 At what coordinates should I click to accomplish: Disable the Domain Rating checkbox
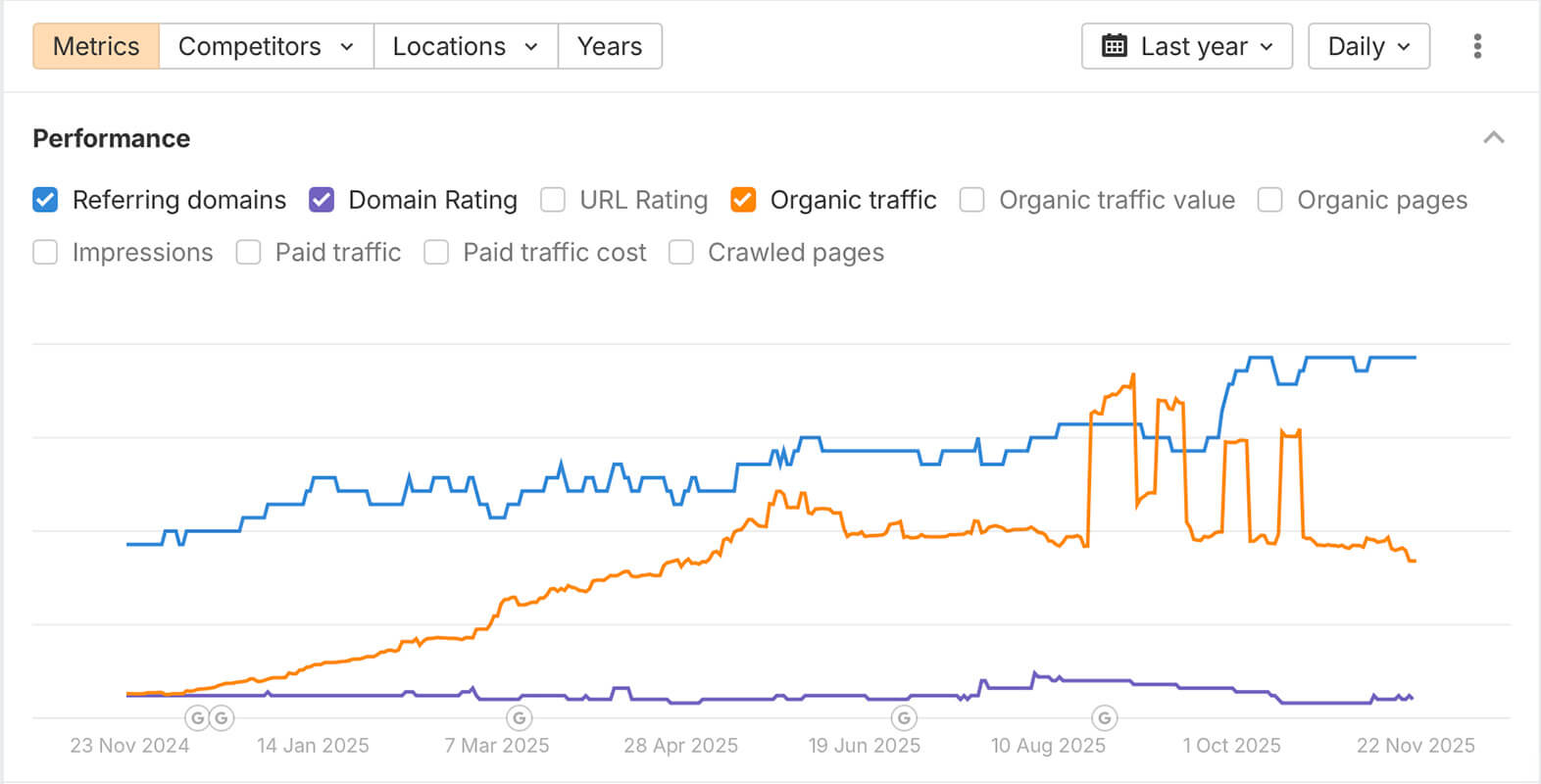click(x=322, y=200)
